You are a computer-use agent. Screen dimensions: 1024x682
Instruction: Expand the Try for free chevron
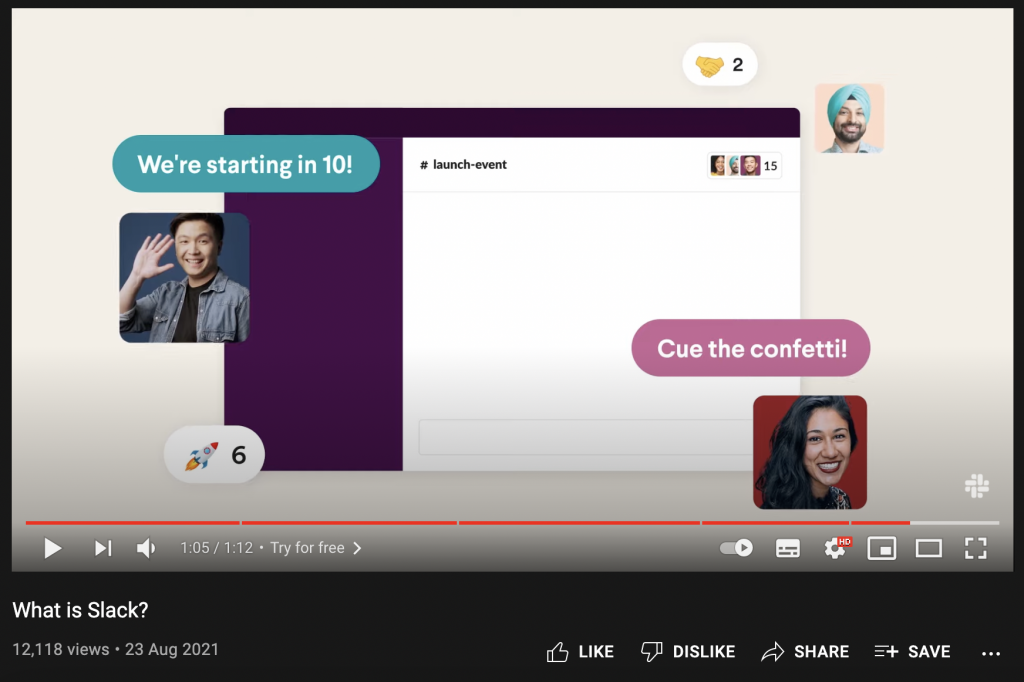(x=357, y=548)
